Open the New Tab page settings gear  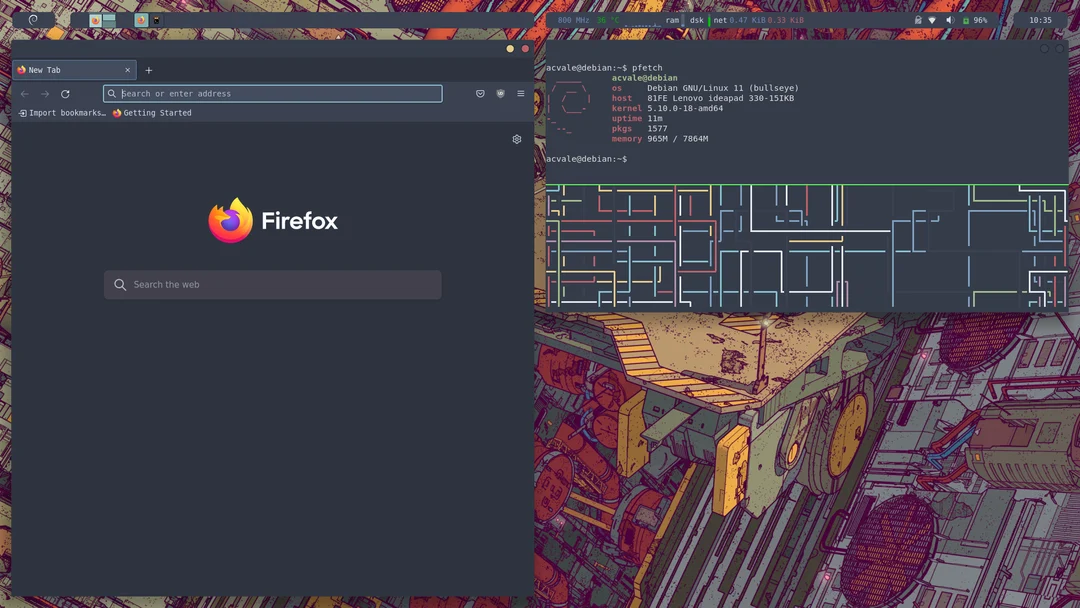517,139
